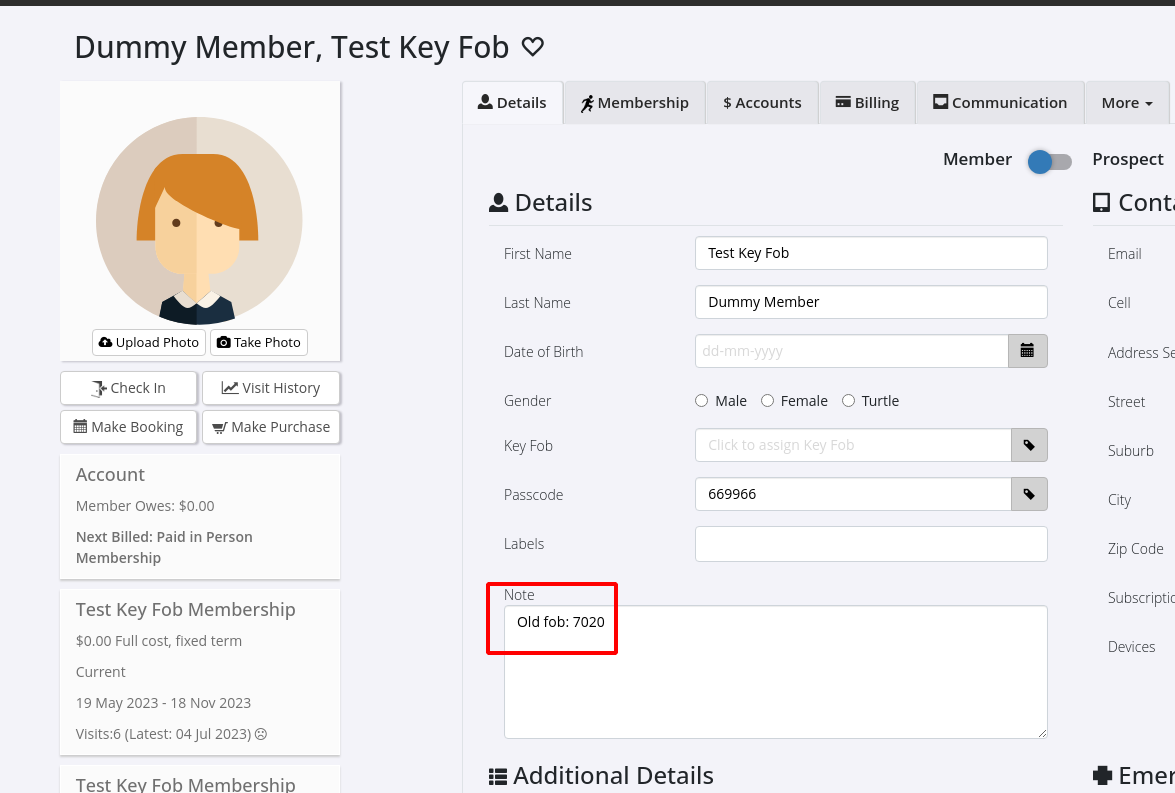Image resolution: width=1175 pixels, height=793 pixels.
Task: Click the Note text area
Action: (x=775, y=680)
